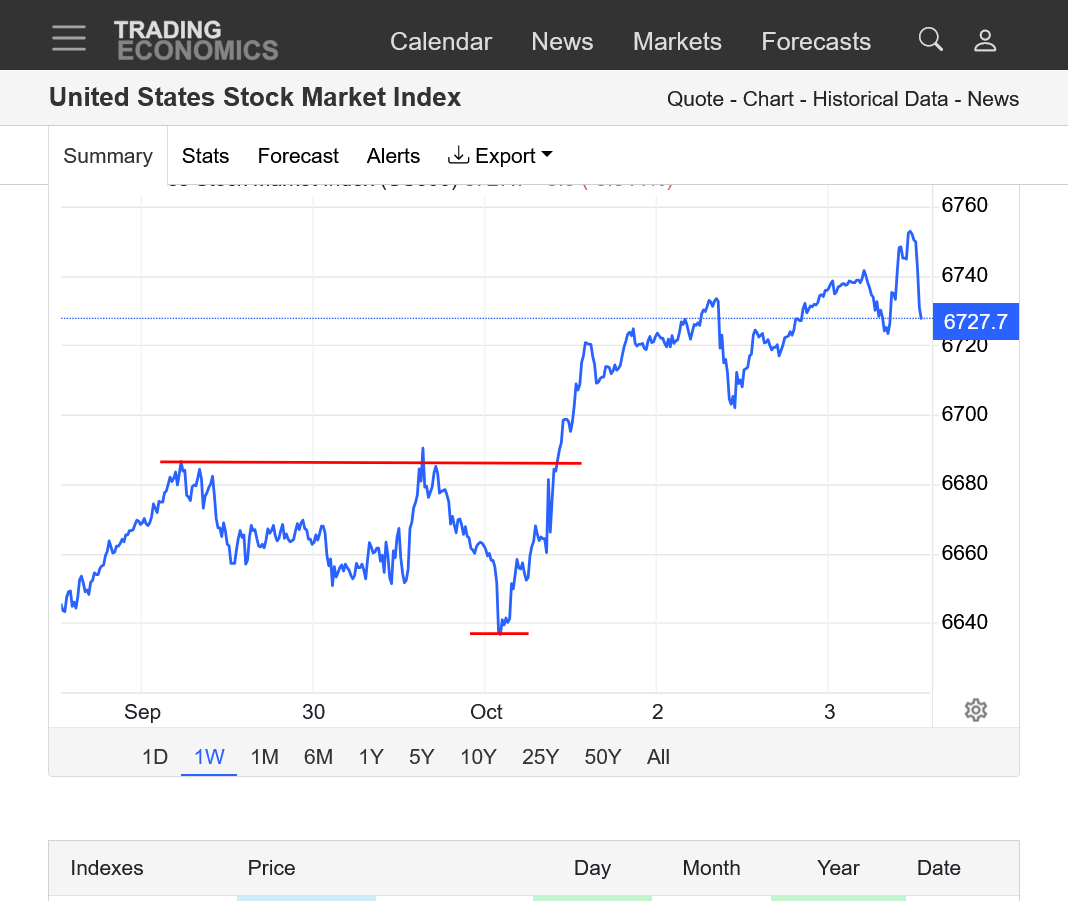Click the Quote link in header

pyautogui.click(x=695, y=99)
